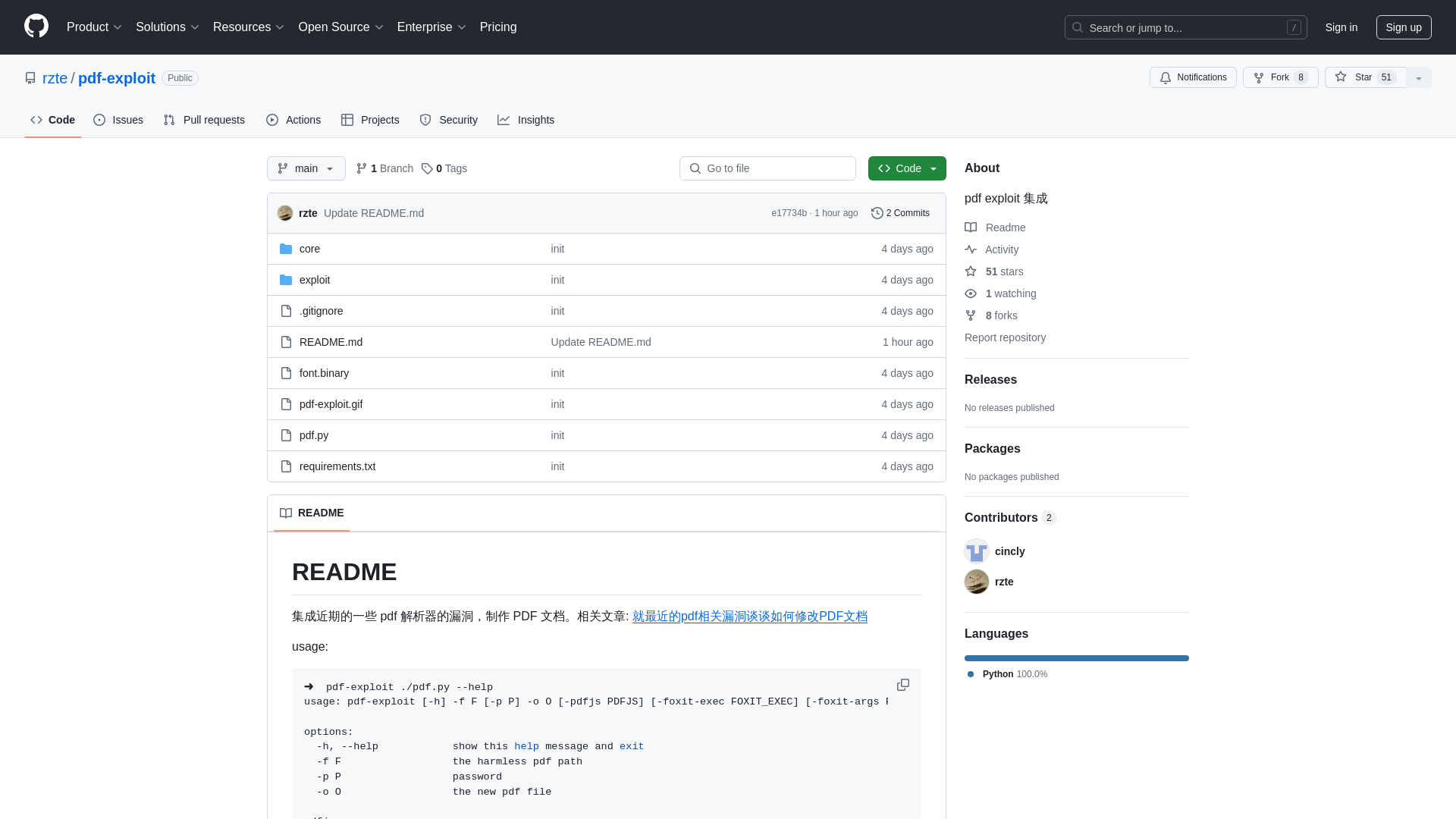1456x819 pixels.
Task: Open the Pull requests tab
Action: [x=204, y=120]
